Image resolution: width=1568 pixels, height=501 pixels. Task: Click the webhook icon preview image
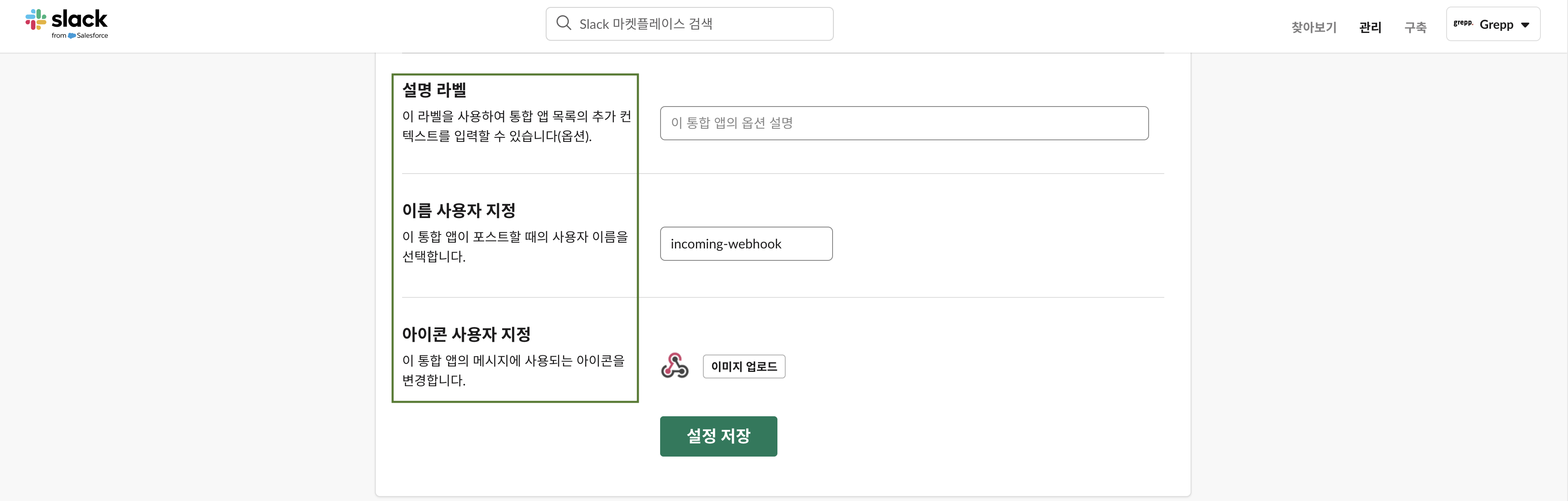click(x=675, y=366)
